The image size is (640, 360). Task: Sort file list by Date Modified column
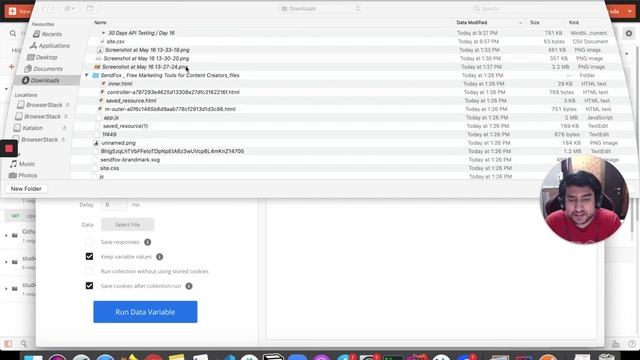pyautogui.click(x=471, y=22)
